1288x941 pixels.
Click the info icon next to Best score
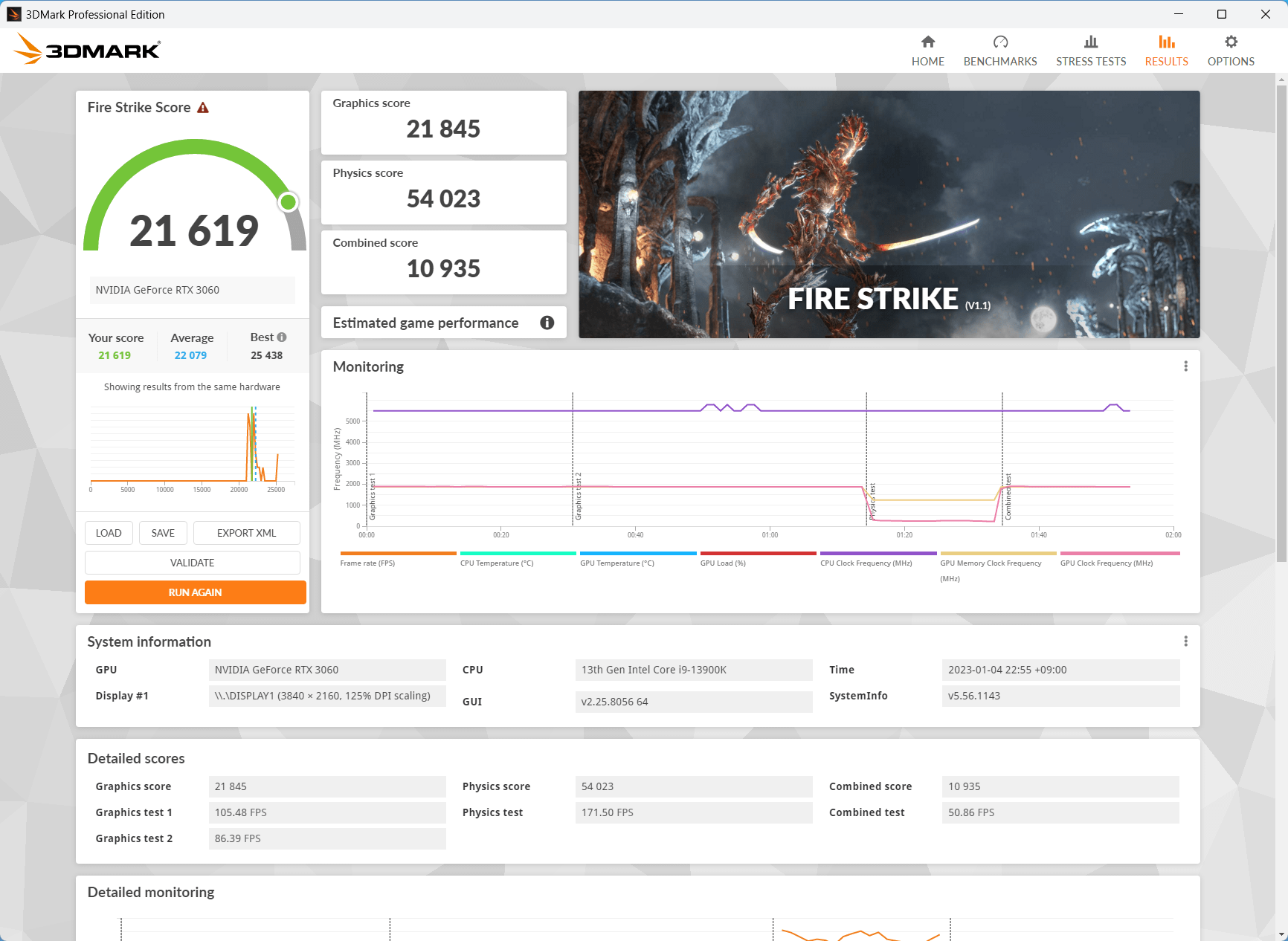282,337
